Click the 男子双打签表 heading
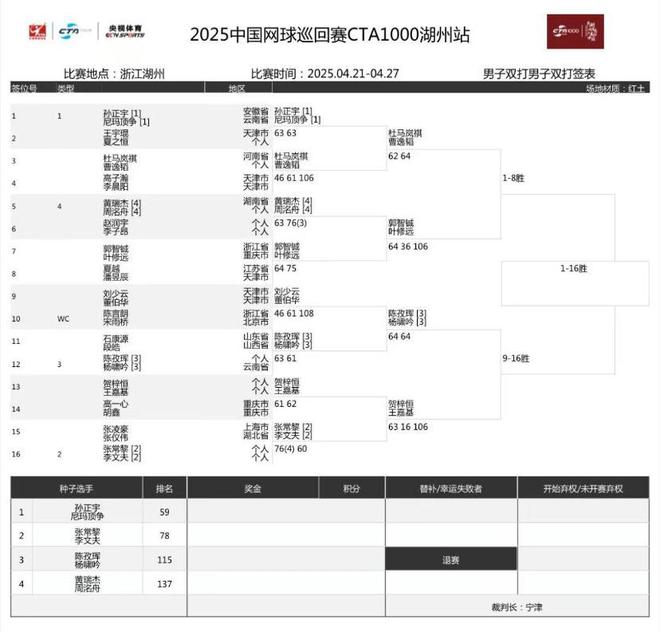660x632 pixels. (x=539, y=74)
